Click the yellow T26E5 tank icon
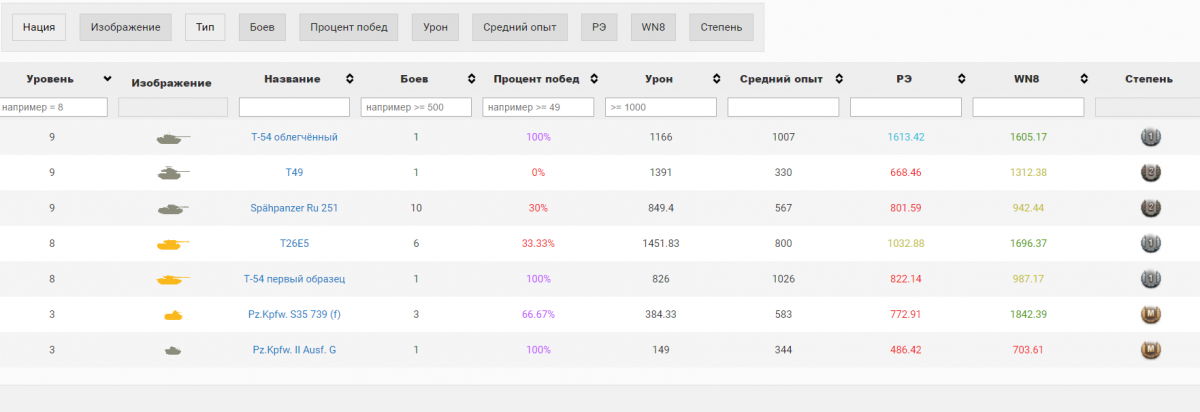The height and width of the screenshot is (412, 1200). [x=173, y=243]
